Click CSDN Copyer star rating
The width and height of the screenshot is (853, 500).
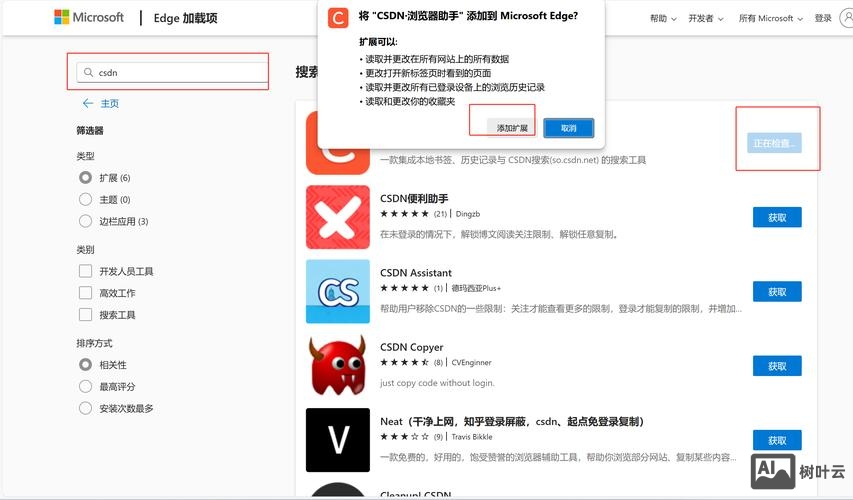(404, 362)
